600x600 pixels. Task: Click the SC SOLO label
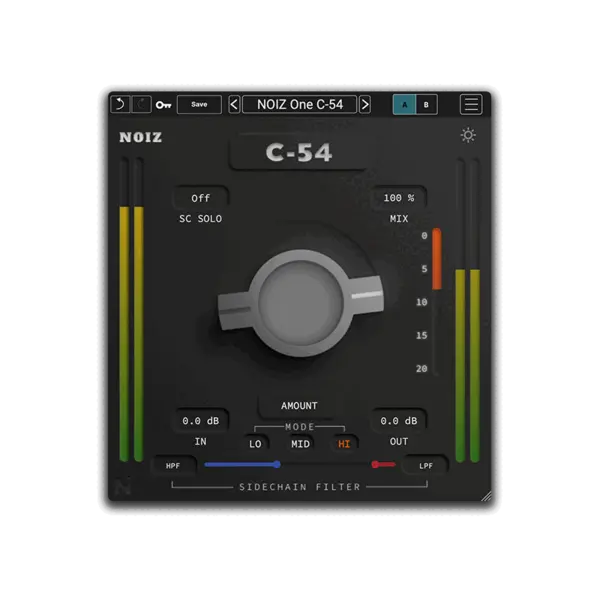pyautogui.click(x=201, y=219)
